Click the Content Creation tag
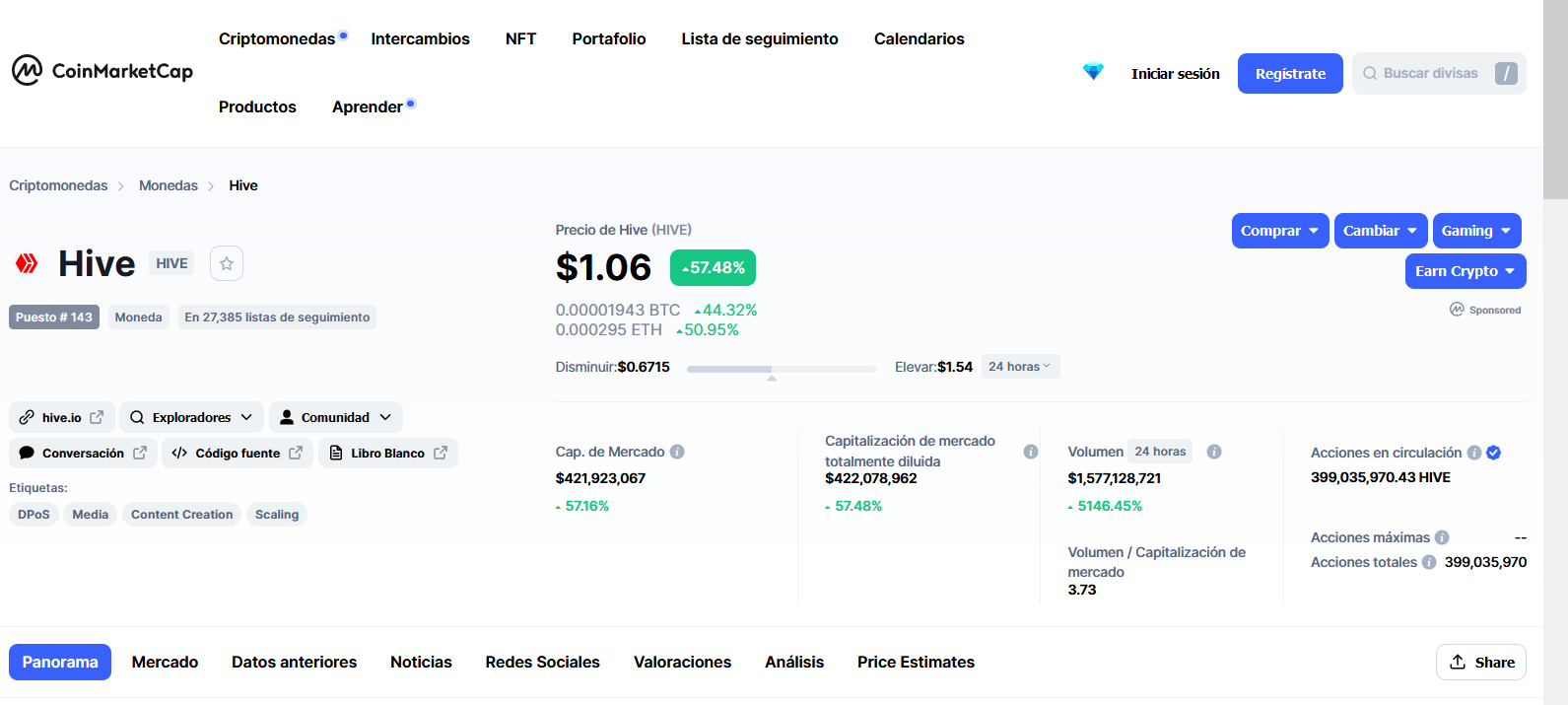Screen dimensions: 1568x705 (182, 515)
